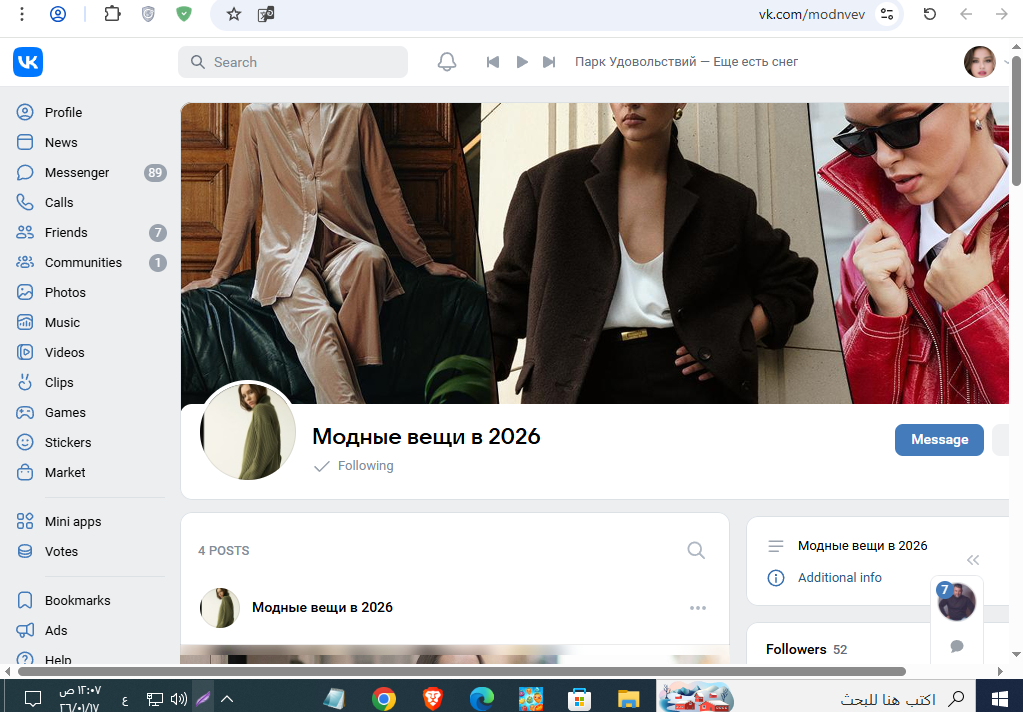Click post author name Модные вещи в 2026
Viewport: 1023px width, 712px height.
tap(322, 608)
